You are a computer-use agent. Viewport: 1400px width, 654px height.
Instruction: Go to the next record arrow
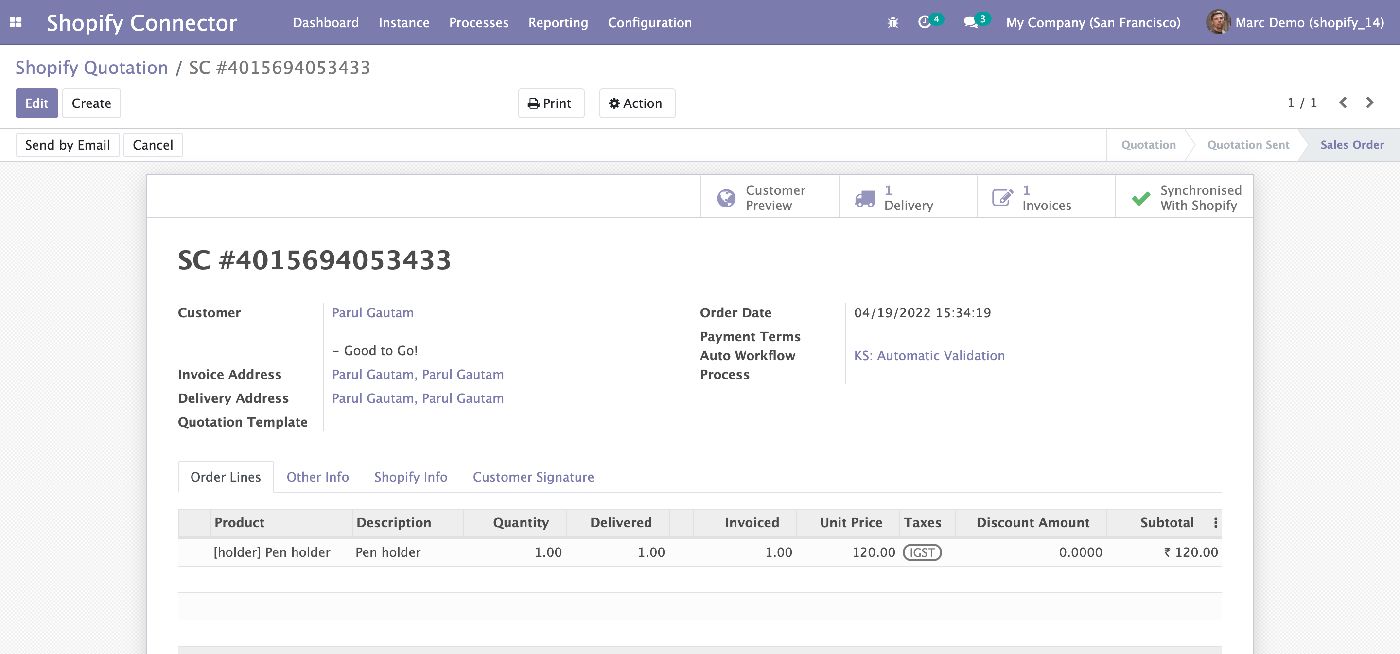click(1370, 103)
